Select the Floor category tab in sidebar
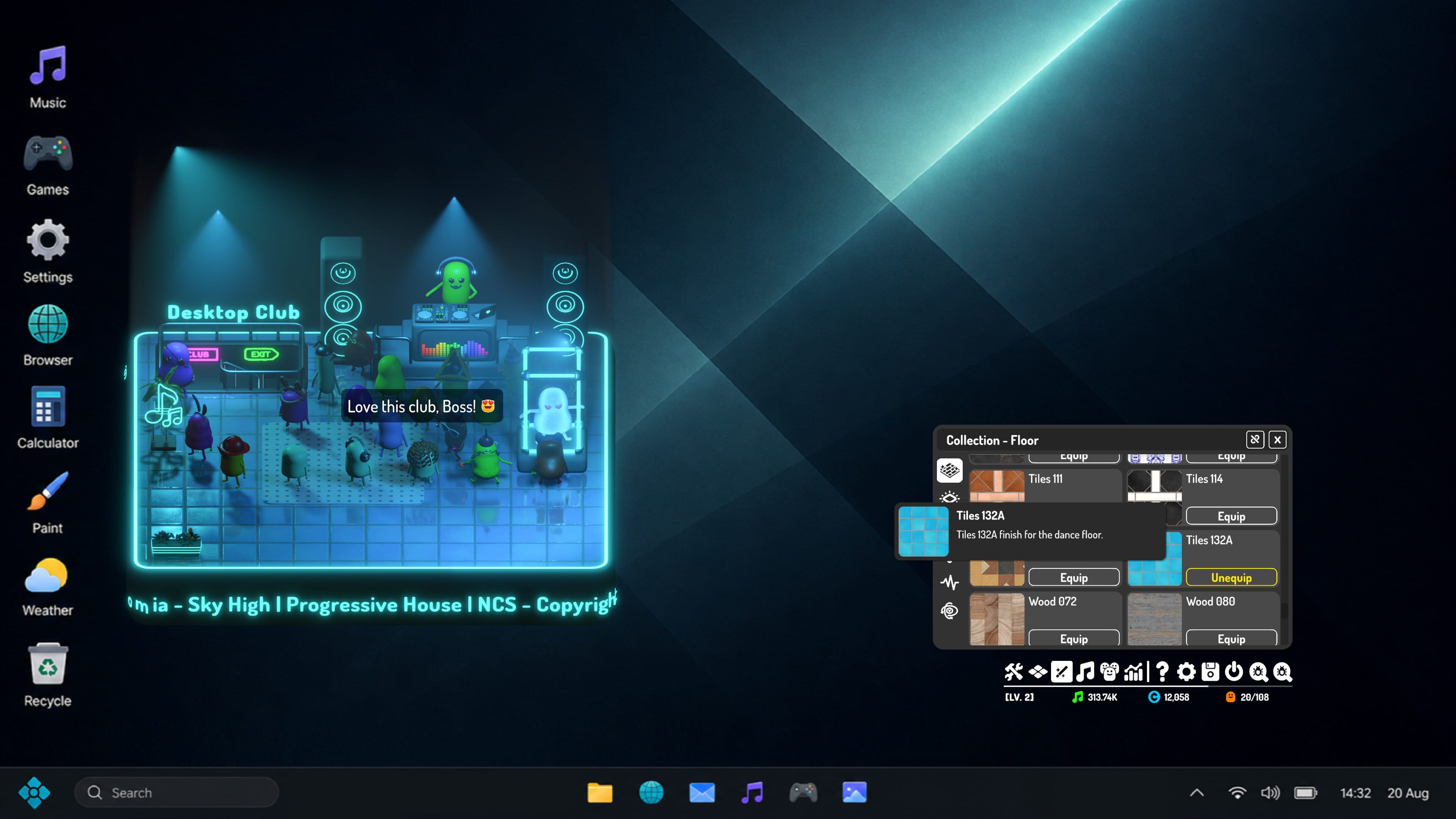Screen dimensions: 1456x819 (949, 470)
